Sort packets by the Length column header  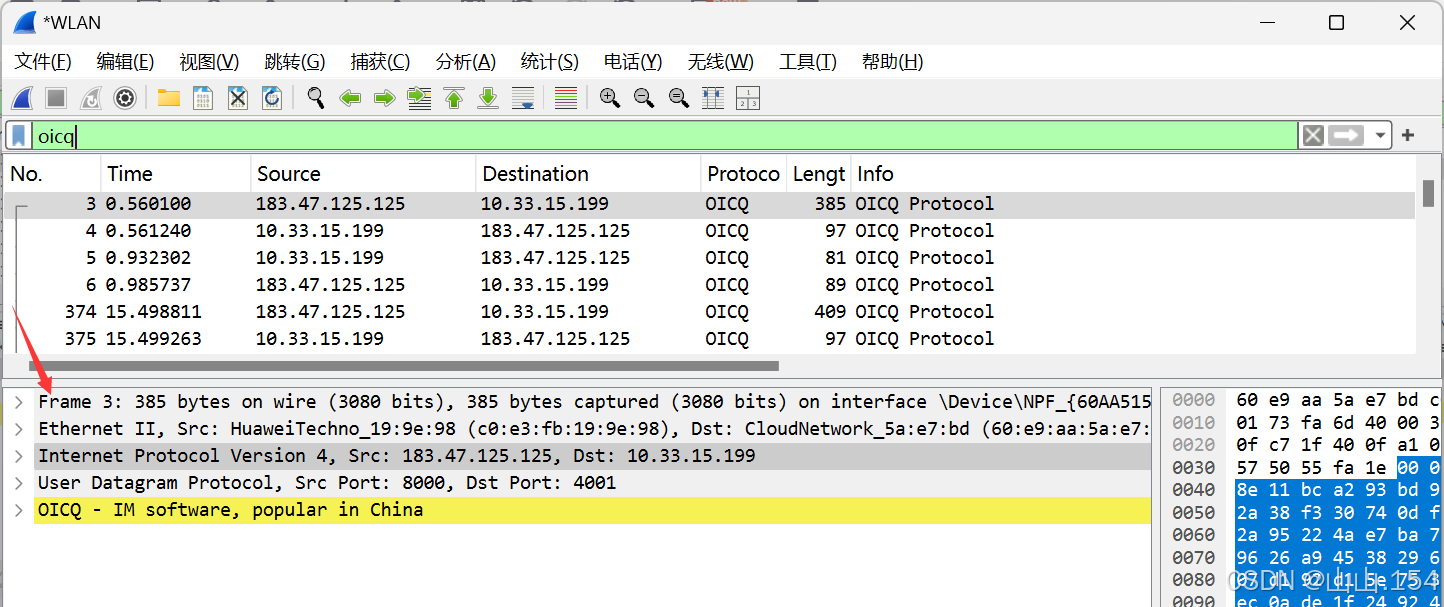[819, 174]
